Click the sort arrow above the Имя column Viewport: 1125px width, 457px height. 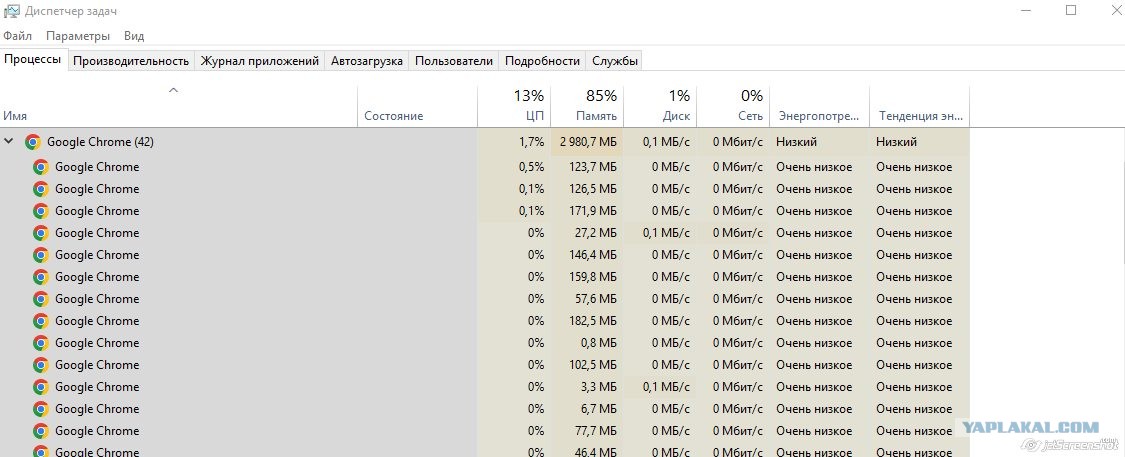click(173, 90)
